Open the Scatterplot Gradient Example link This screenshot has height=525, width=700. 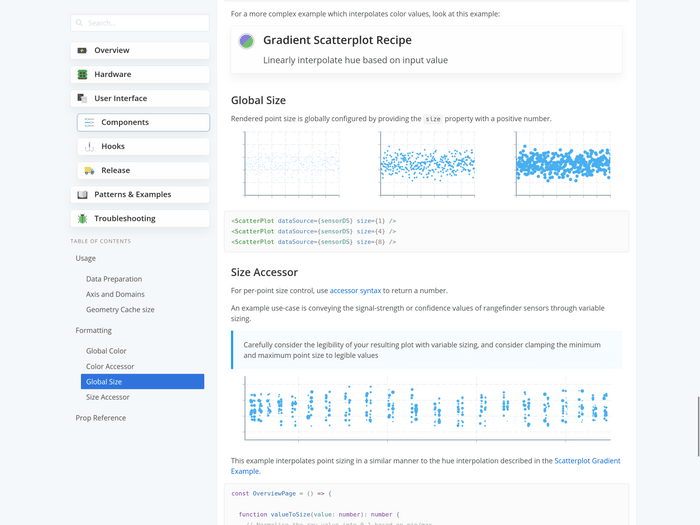click(587, 461)
